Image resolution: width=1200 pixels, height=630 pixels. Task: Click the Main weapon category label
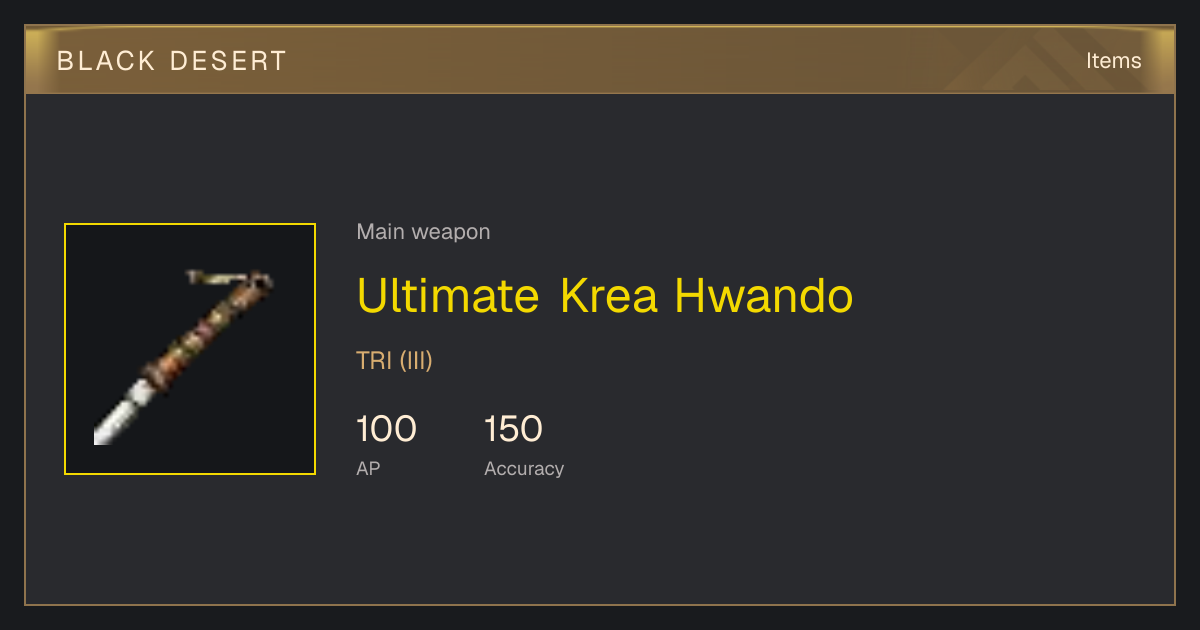tap(423, 232)
